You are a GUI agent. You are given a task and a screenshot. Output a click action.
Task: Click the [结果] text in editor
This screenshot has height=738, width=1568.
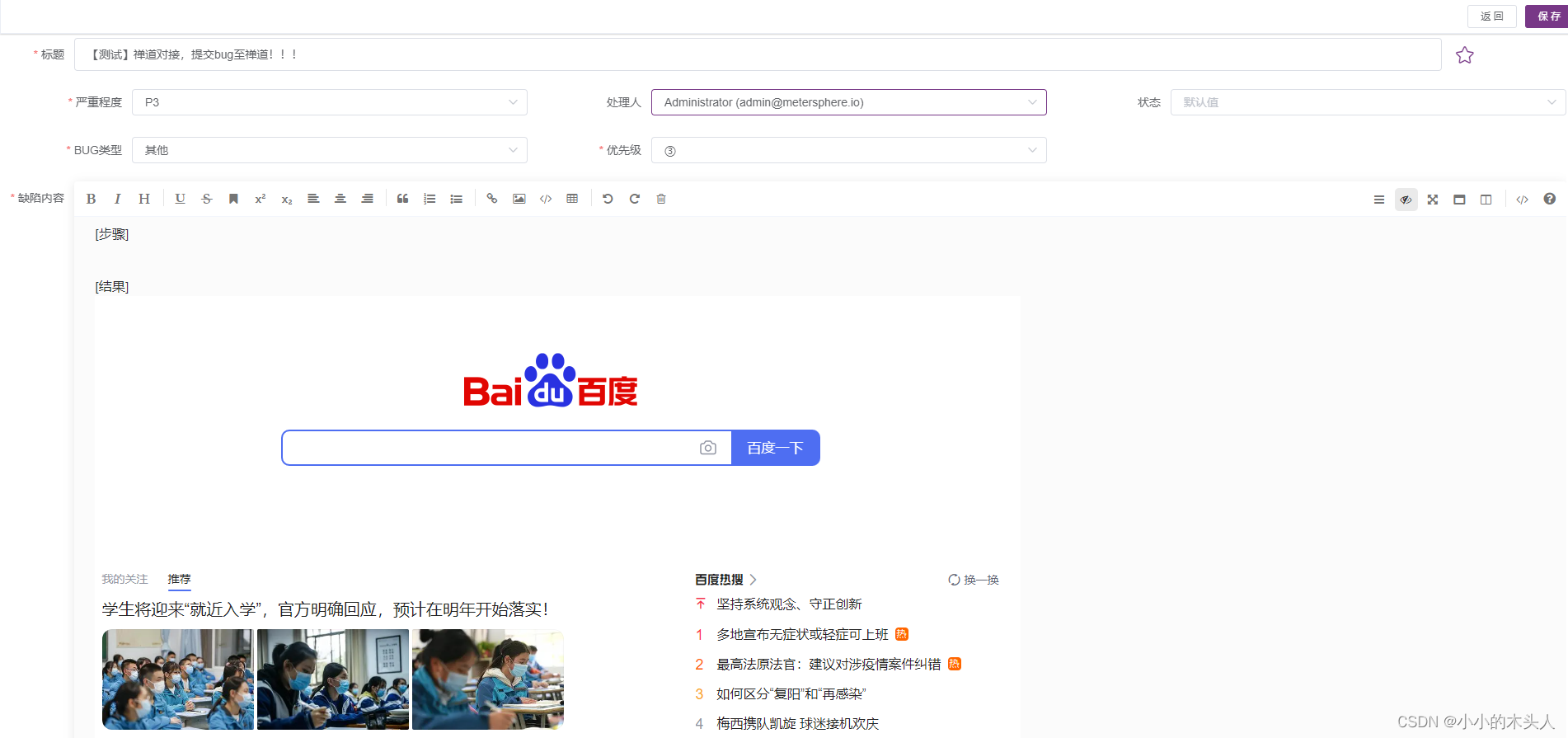click(x=112, y=287)
